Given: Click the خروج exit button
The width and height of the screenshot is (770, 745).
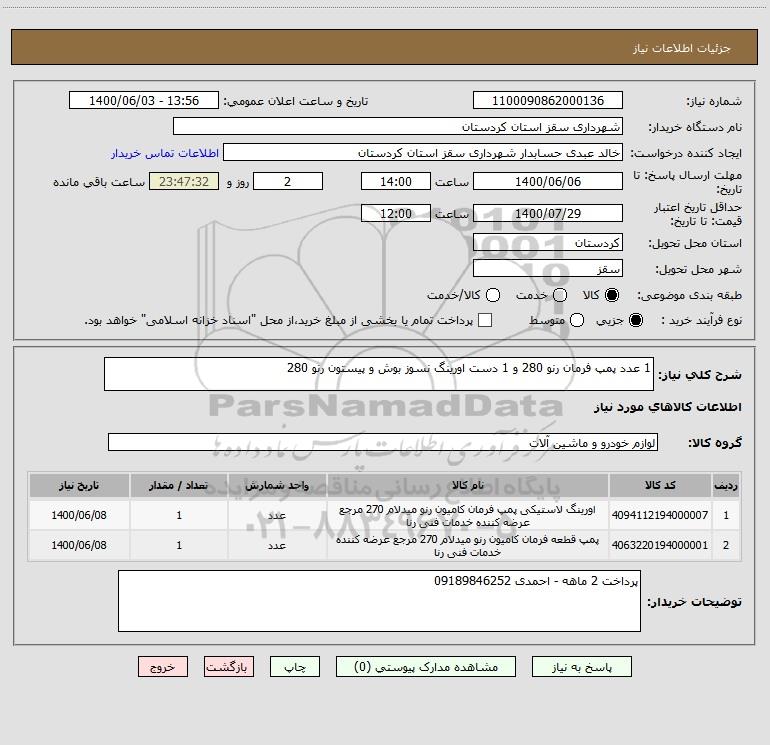Looking at the screenshot, I should point(163,667).
